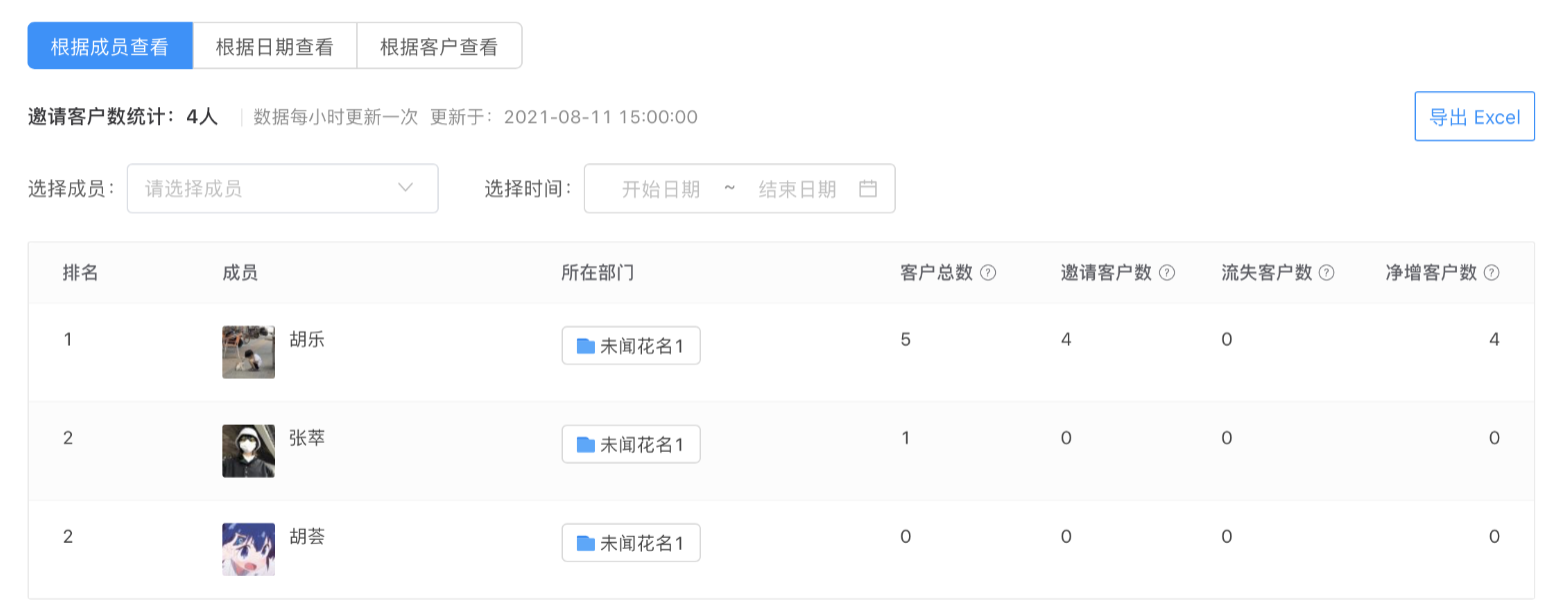This screenshot has width=1558, height=606.
Task: Click 张萃's 未闻花名1 department button
Action: coord(631,444)
